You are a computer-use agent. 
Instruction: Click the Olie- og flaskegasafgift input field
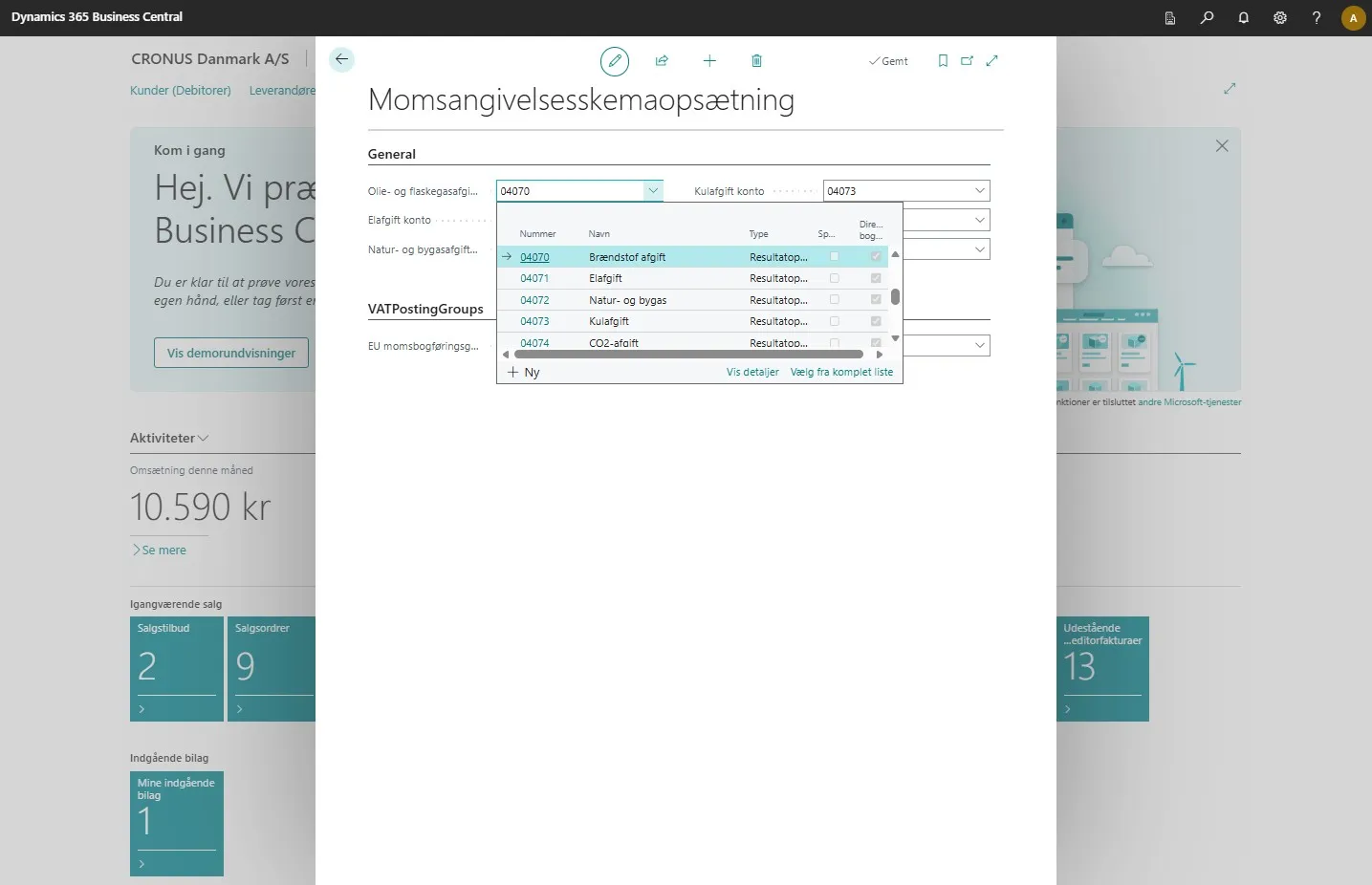pyautogui.click(x=570, y=191)
